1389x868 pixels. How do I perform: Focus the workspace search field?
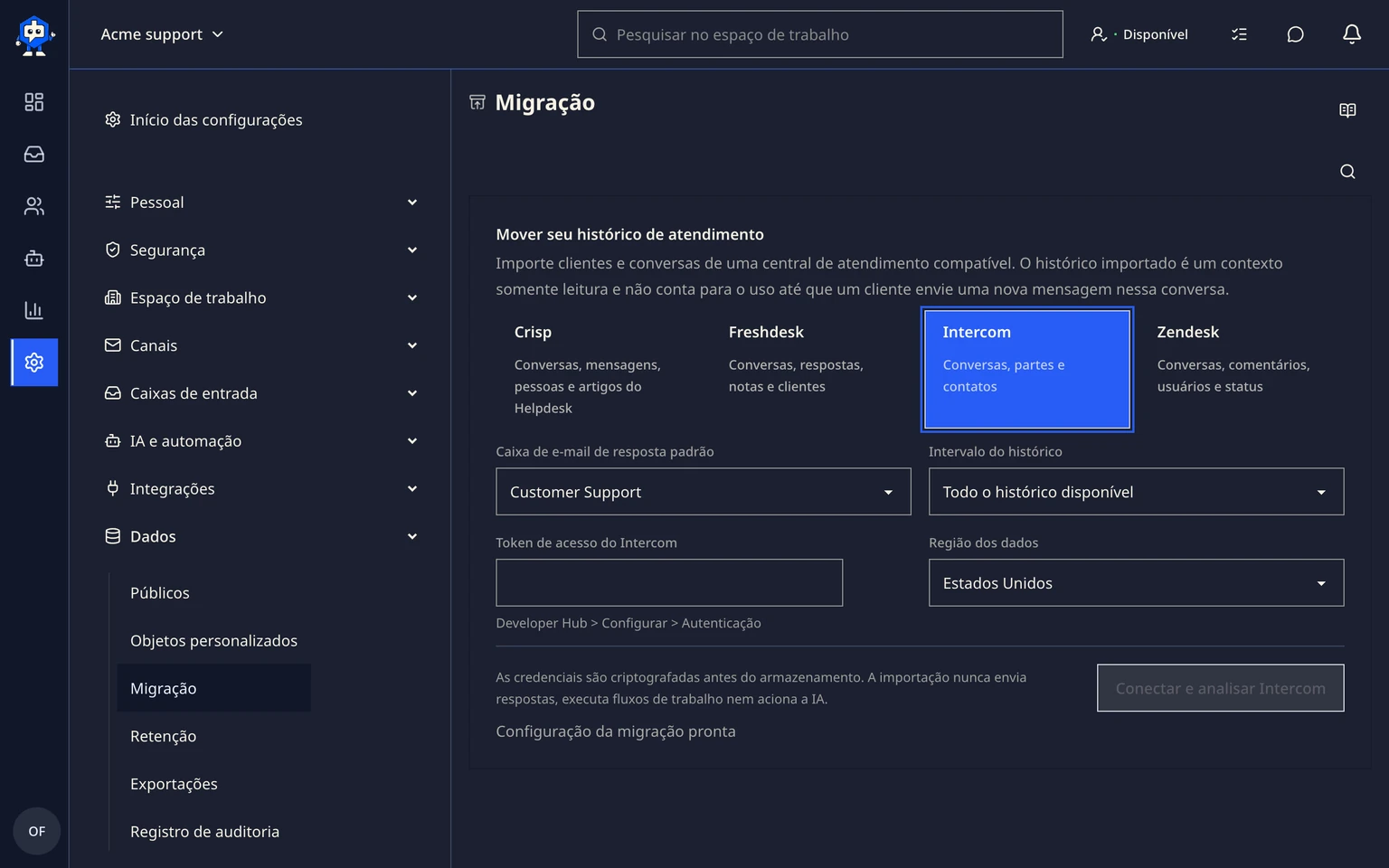click(x=820, y=34)
